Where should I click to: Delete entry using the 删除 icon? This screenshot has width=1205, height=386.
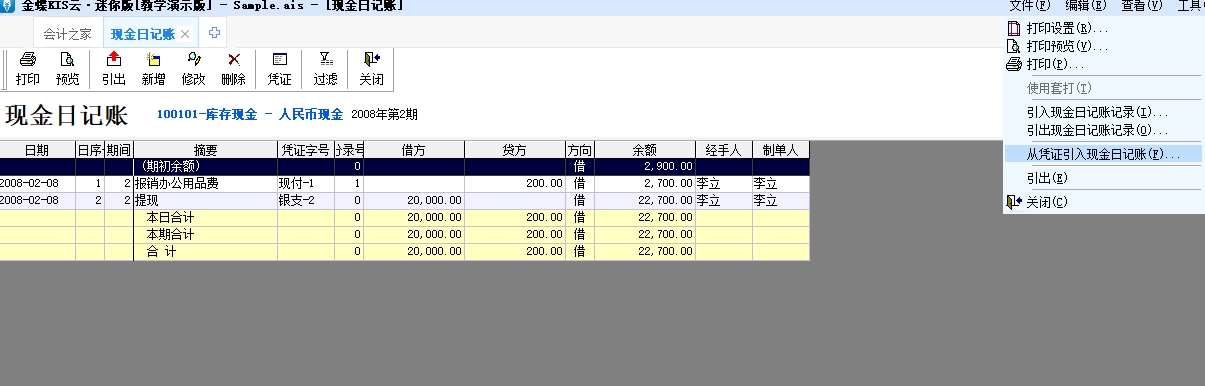point(233,69)
